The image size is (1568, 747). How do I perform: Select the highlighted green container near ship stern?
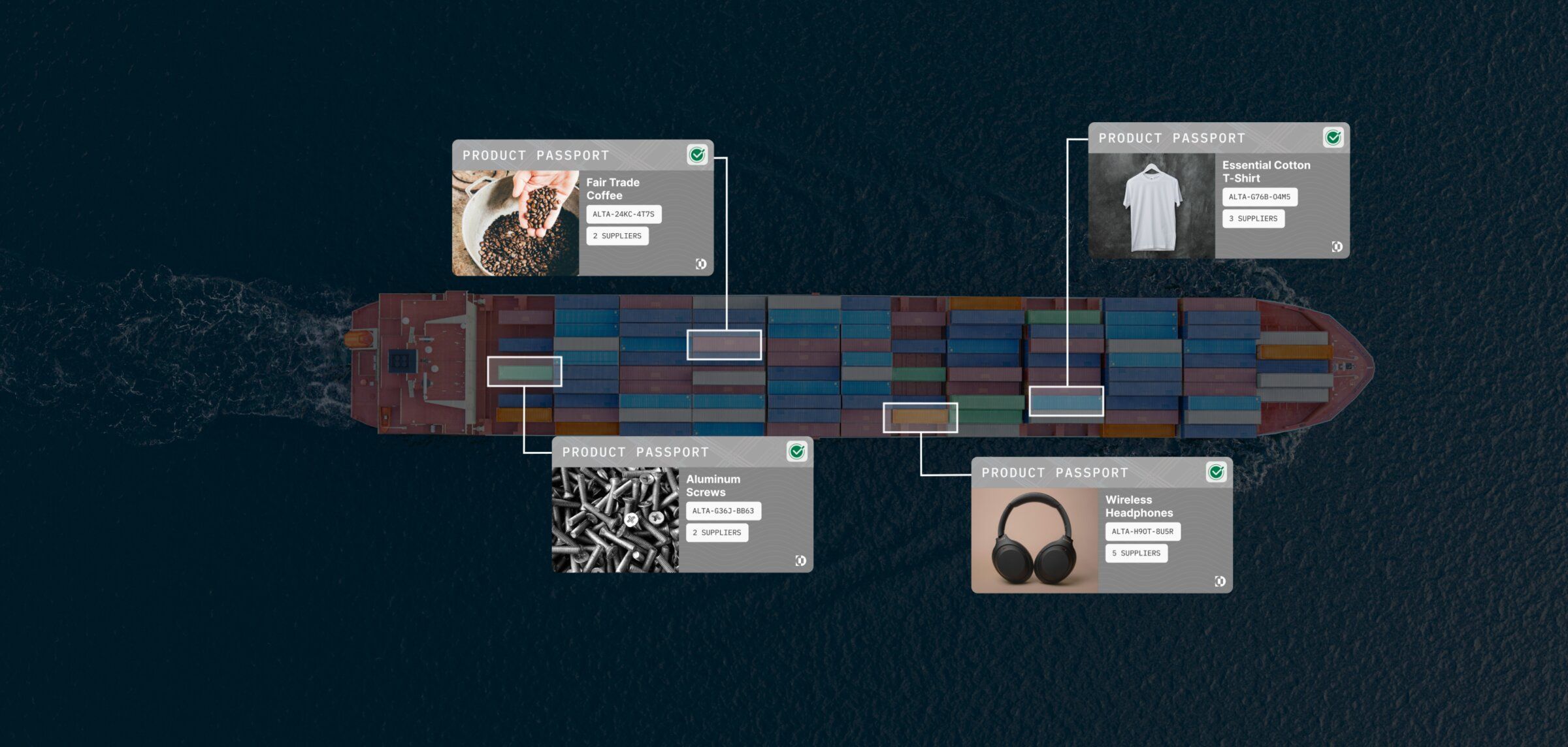525,372
